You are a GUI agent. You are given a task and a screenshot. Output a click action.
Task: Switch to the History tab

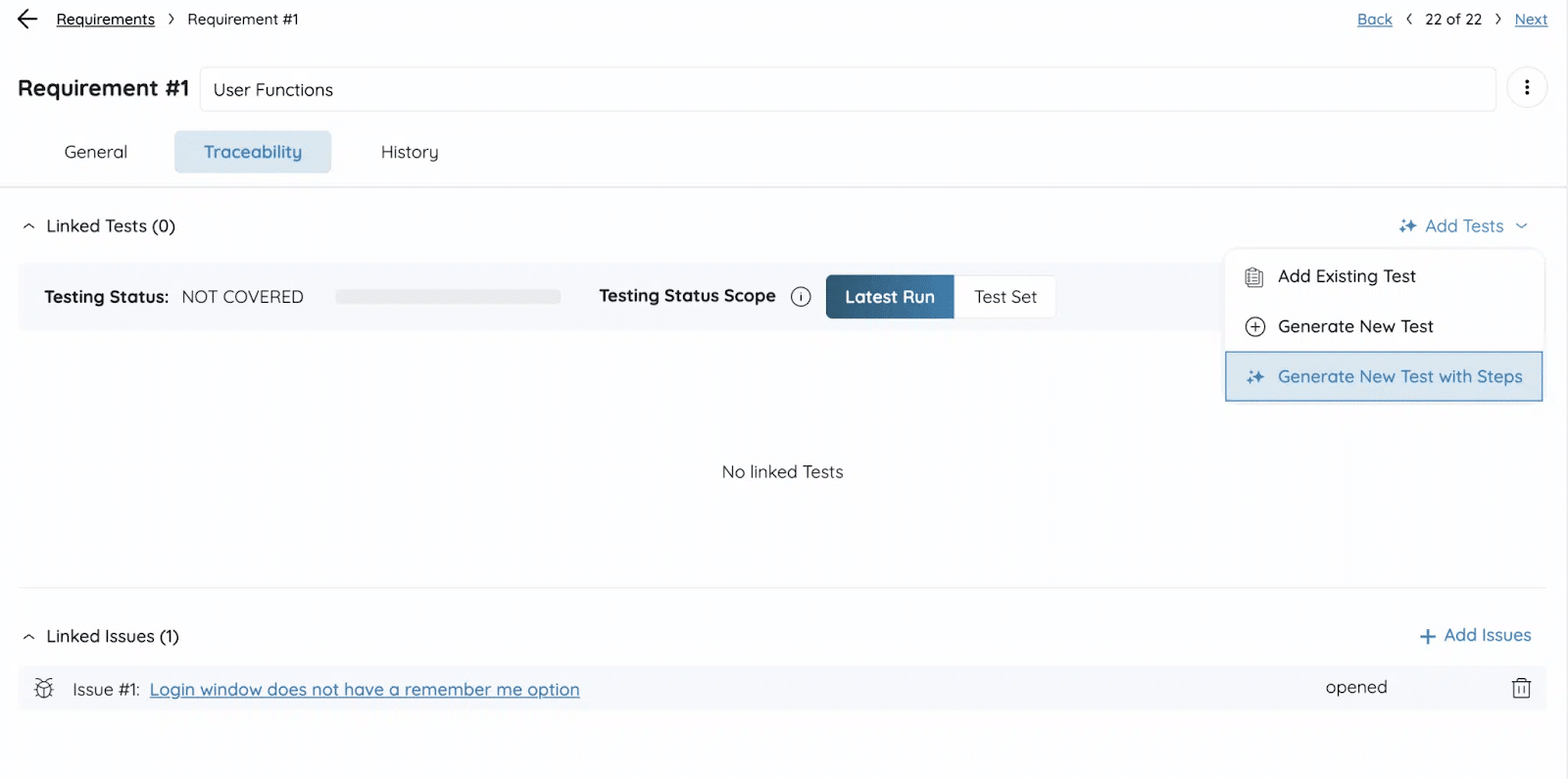(x=409, y=152)
